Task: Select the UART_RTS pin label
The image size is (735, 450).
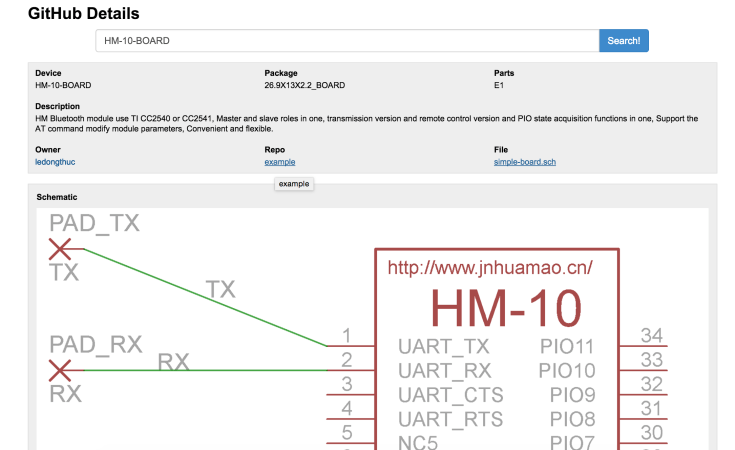Action: point(450,419)
